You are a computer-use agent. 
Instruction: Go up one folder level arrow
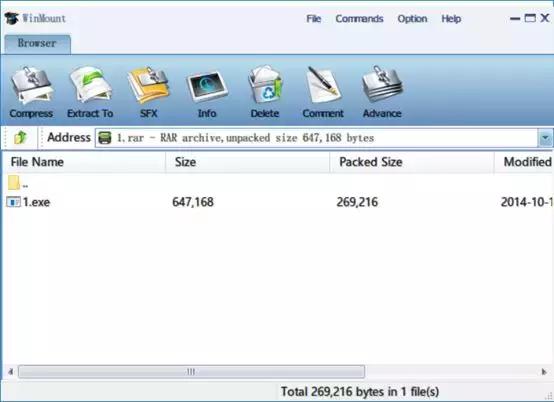20,137
